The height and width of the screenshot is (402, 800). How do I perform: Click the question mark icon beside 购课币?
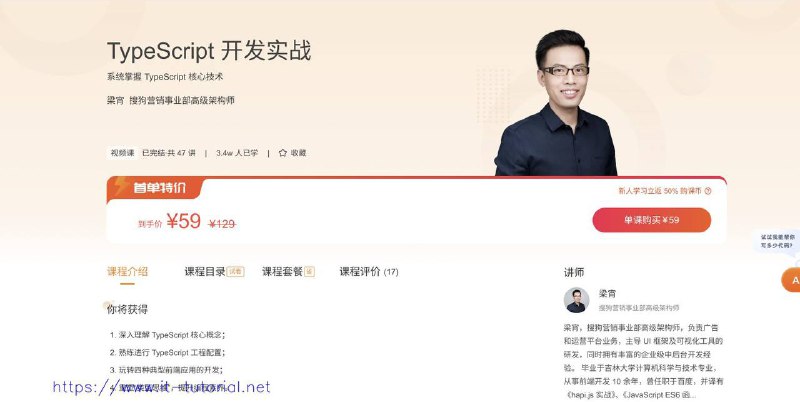point(708,191)
